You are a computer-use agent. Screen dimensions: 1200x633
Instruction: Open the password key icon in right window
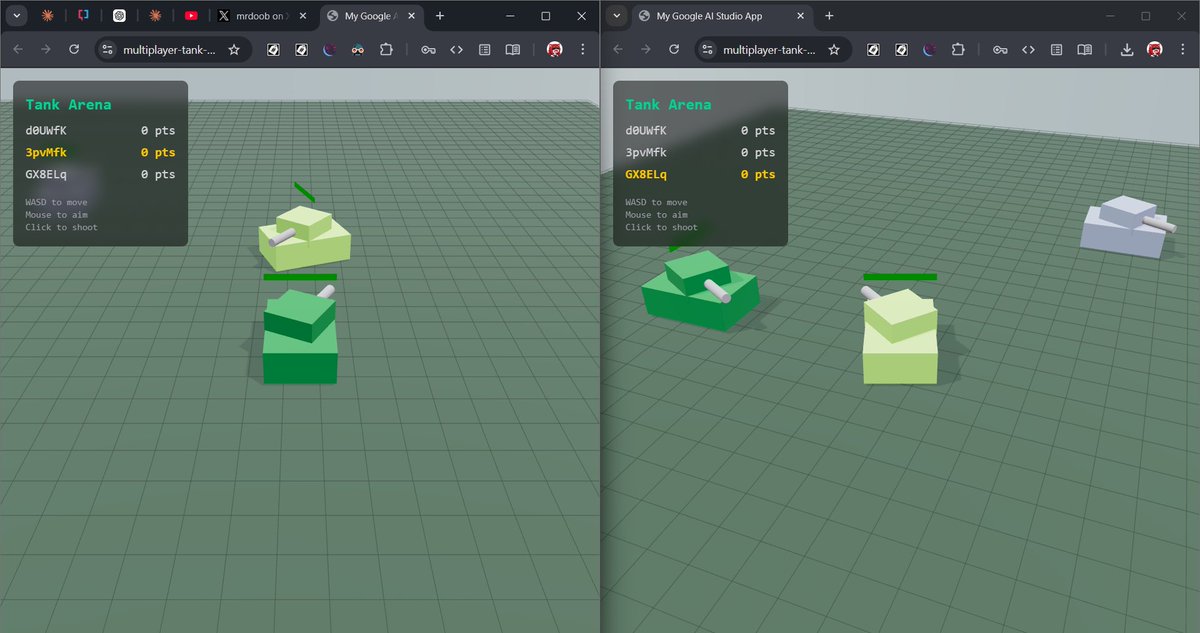coord(1000,49)
